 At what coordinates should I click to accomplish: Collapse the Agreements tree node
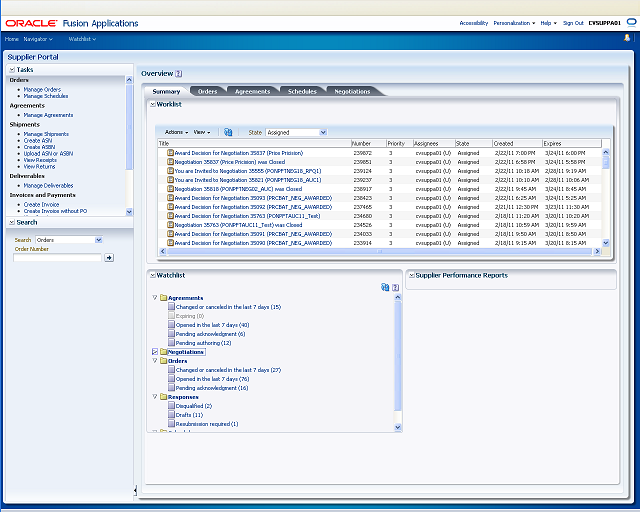[x=155, y=298]
